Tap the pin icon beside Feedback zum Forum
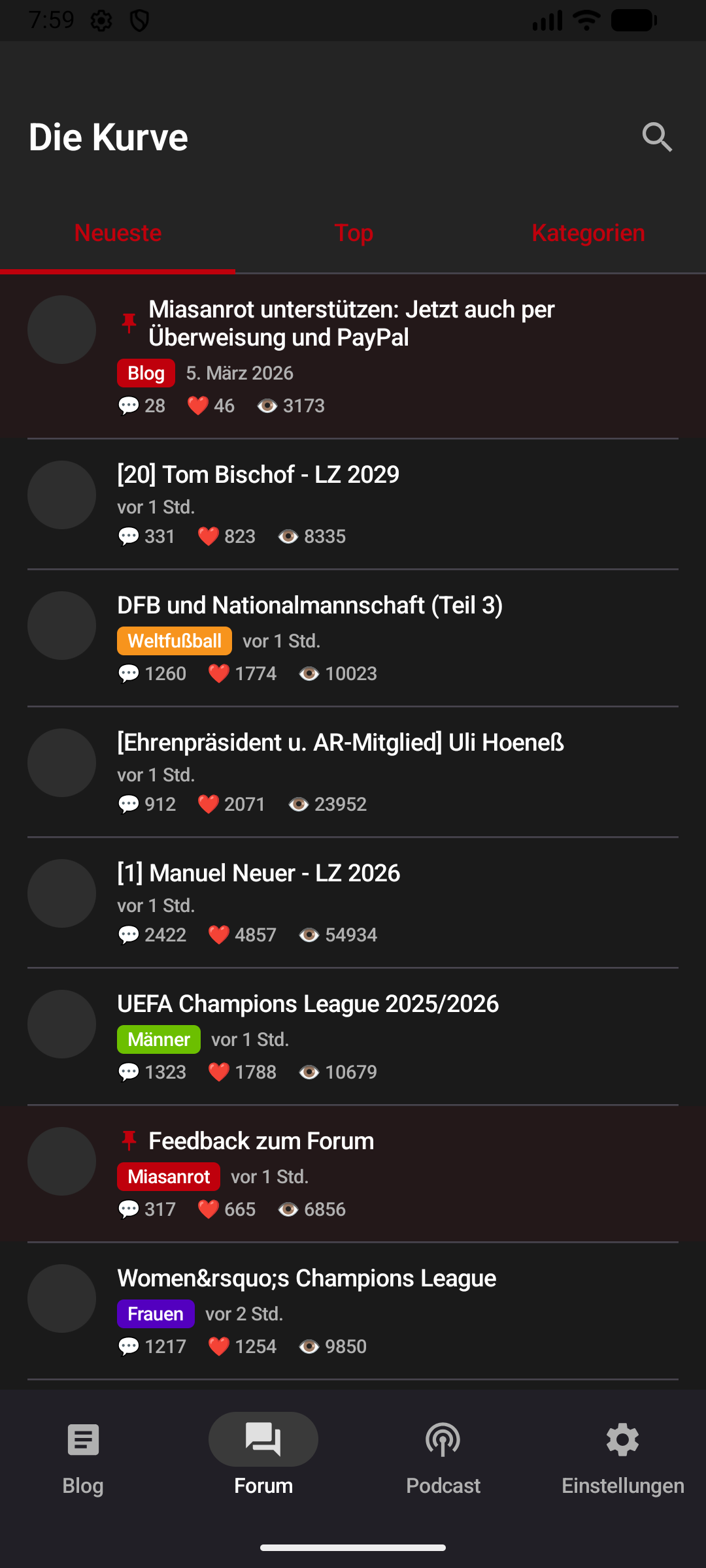This screenshot has width=706, height=1568. 129,1141
